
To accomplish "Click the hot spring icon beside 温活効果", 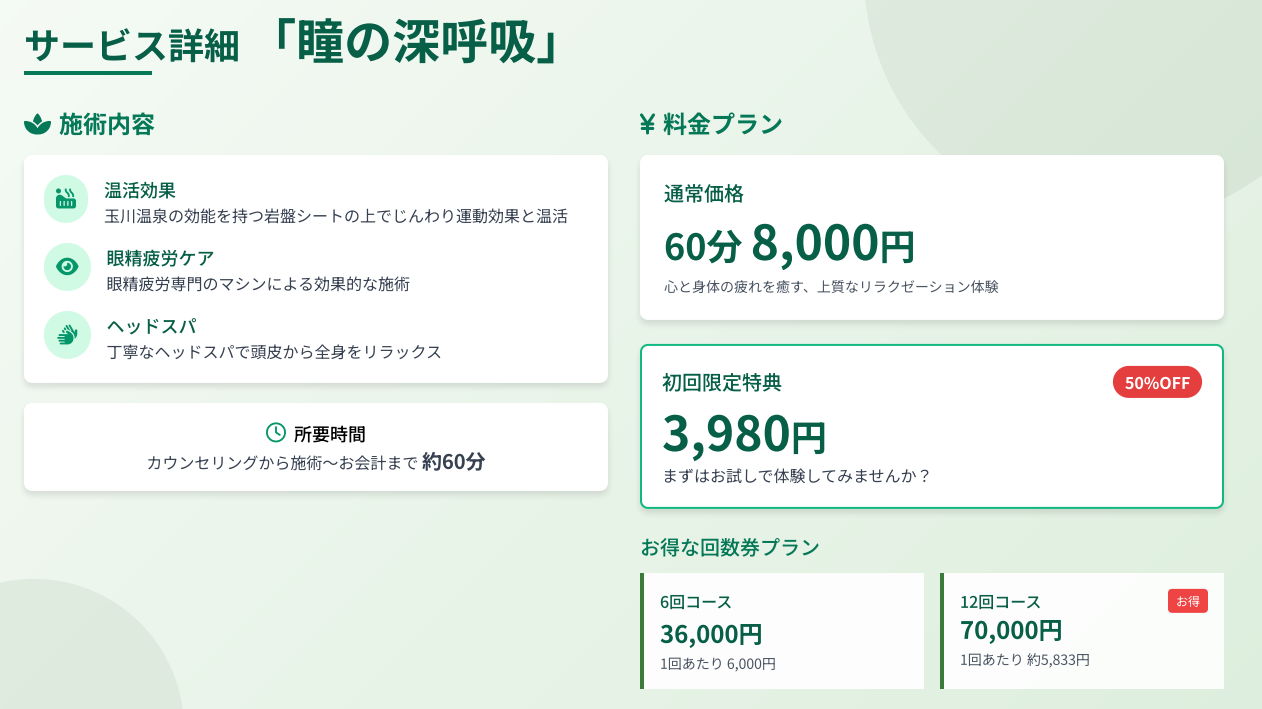I will click(x=66, y=199).
